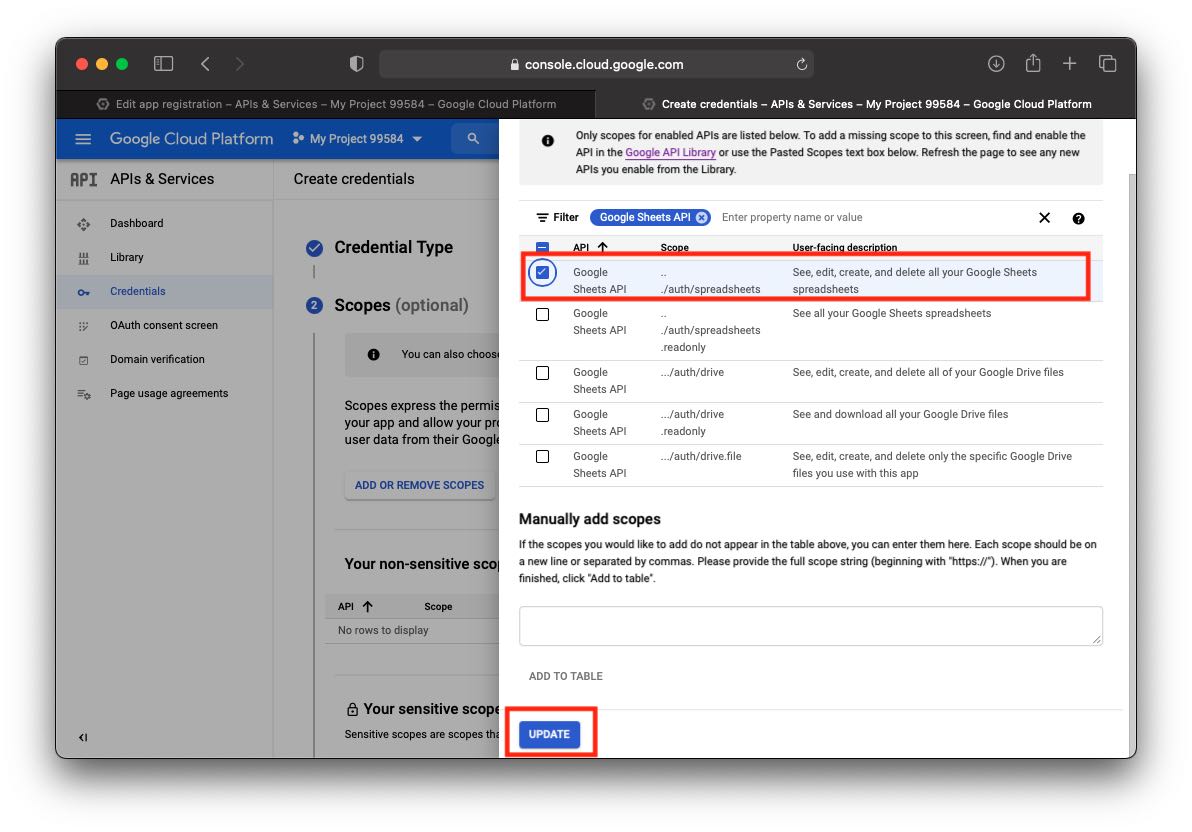1192x832 pixels.
Task: Open Safari privacy shield icon
Action: [357, 64]
